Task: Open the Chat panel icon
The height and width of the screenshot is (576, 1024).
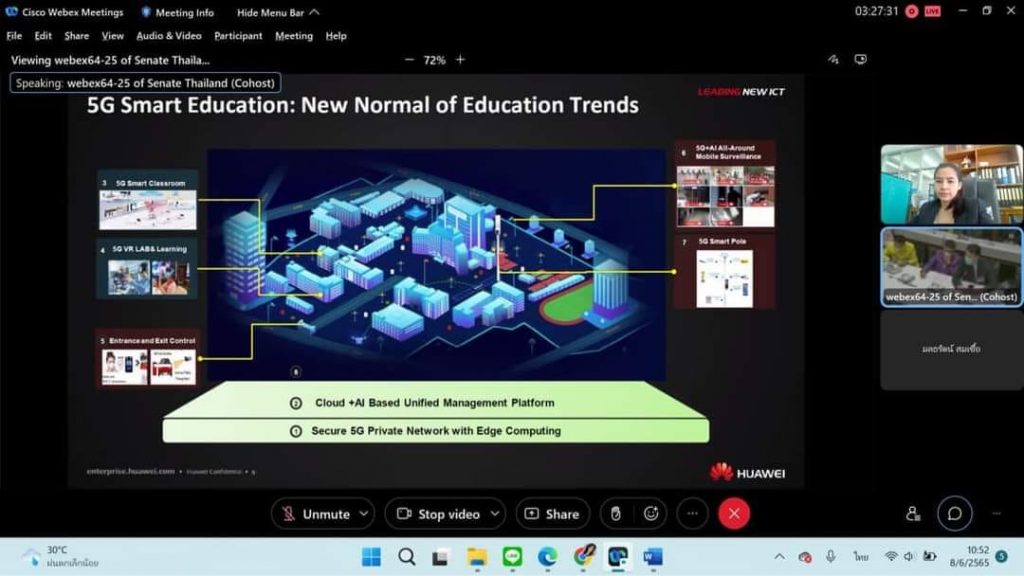Action: tap(954, 514)
